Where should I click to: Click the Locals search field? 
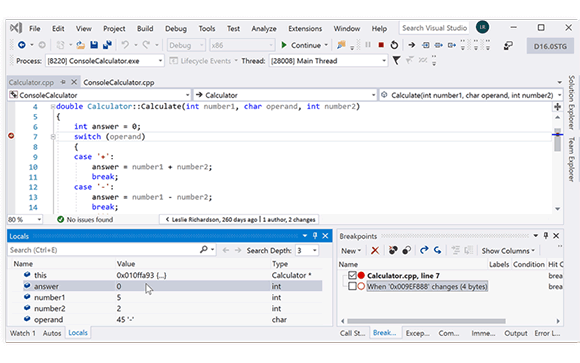click(104, 250)
